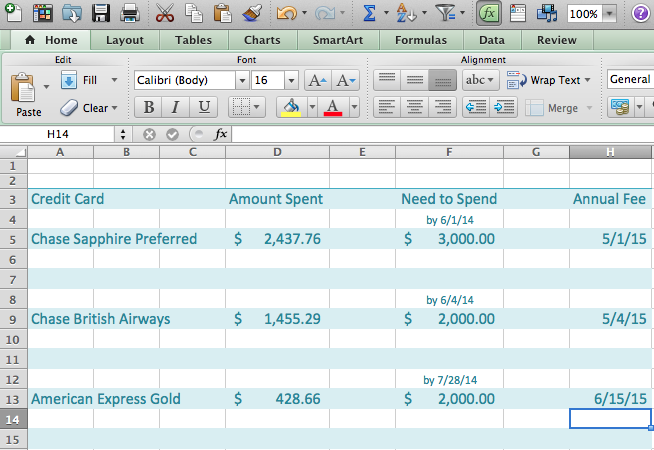Toggle the formula builder fx button
Screen dimensions: 654x450
pyautogui.click(x=489, y=13)
